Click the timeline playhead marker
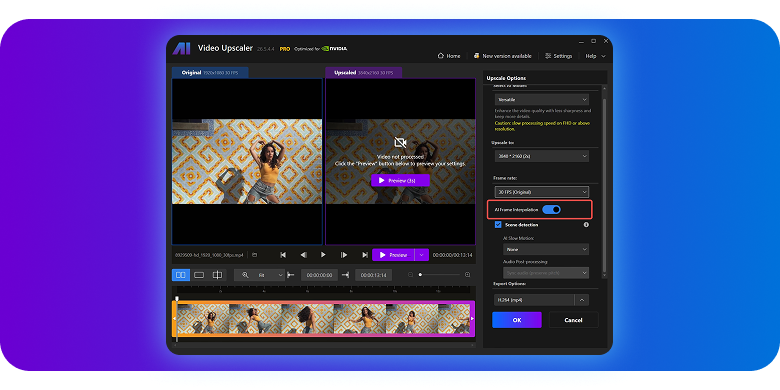This screenshot has width=780, height=390. [177, 299]
